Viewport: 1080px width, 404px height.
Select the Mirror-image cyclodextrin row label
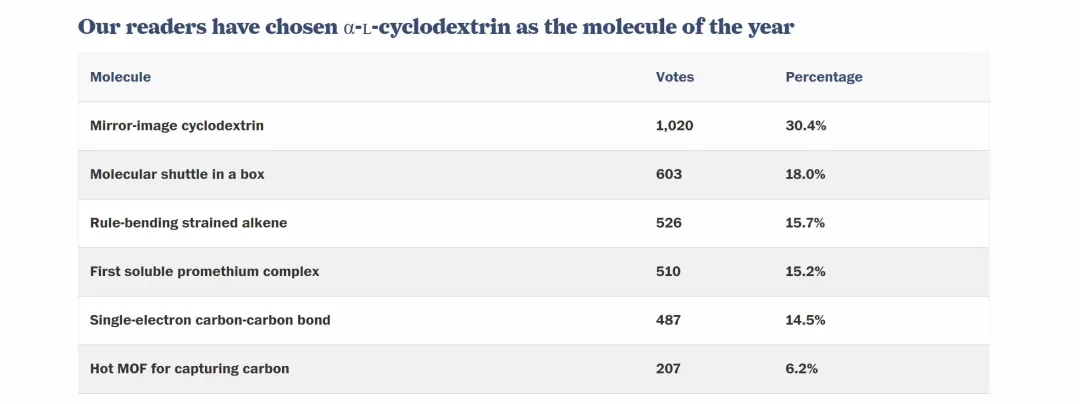(177, 126)
